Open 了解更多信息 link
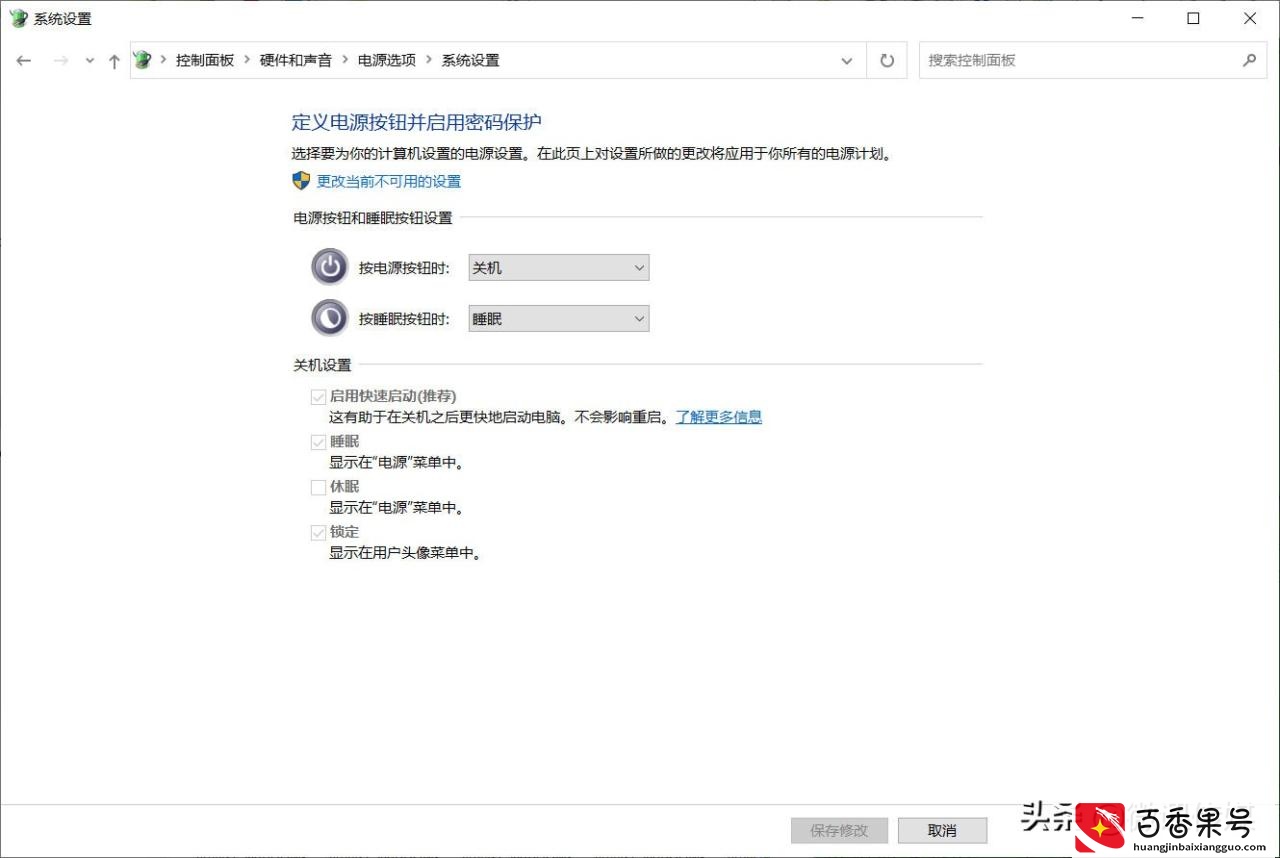 [x=719, y=417]
